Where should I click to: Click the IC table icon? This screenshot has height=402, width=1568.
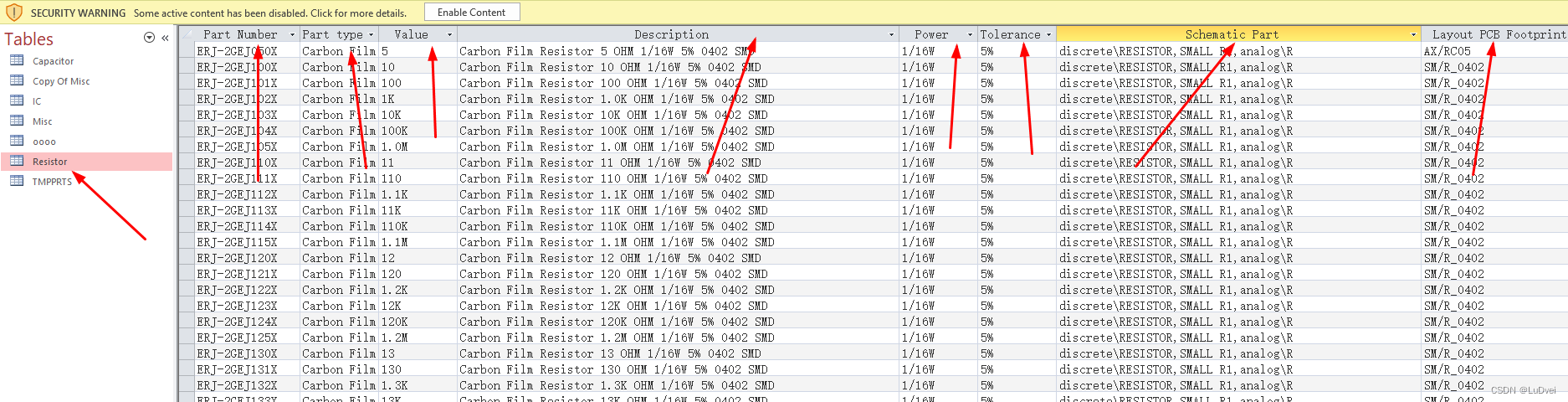[17, 100]
